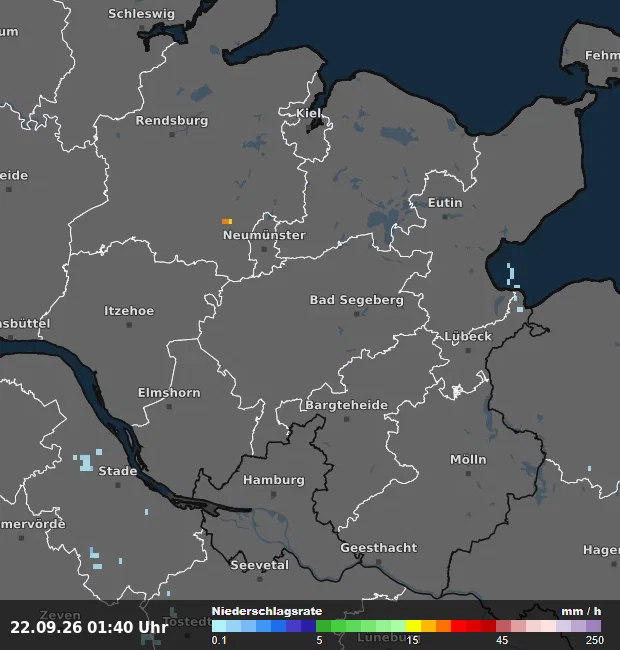Select the Neumünster city marker
Screen dimensions: 620x650
coord(264,250)
